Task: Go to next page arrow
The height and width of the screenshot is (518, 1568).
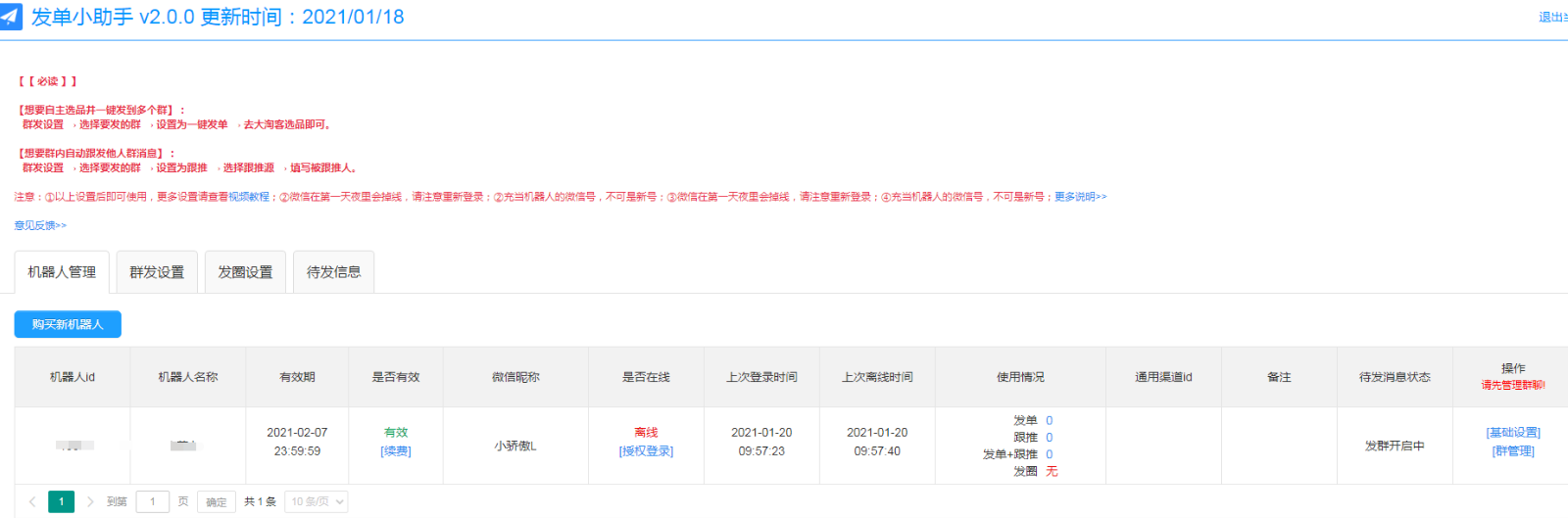Action: click(90, 501)
